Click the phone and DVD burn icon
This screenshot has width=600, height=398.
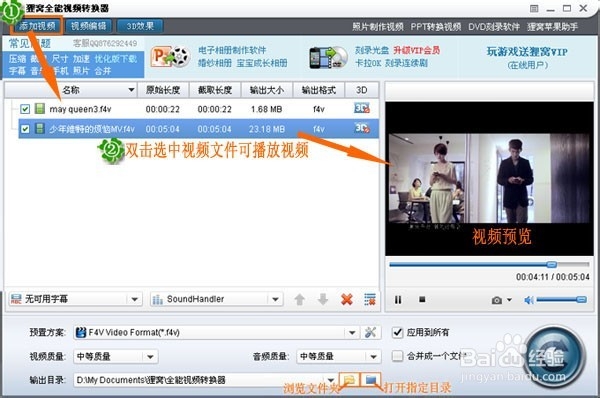click(328, 57)
